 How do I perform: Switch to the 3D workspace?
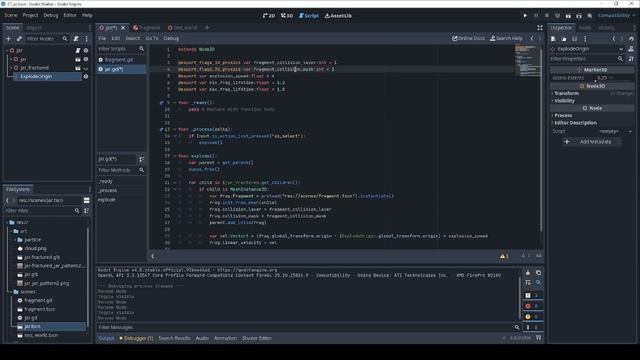287,16
